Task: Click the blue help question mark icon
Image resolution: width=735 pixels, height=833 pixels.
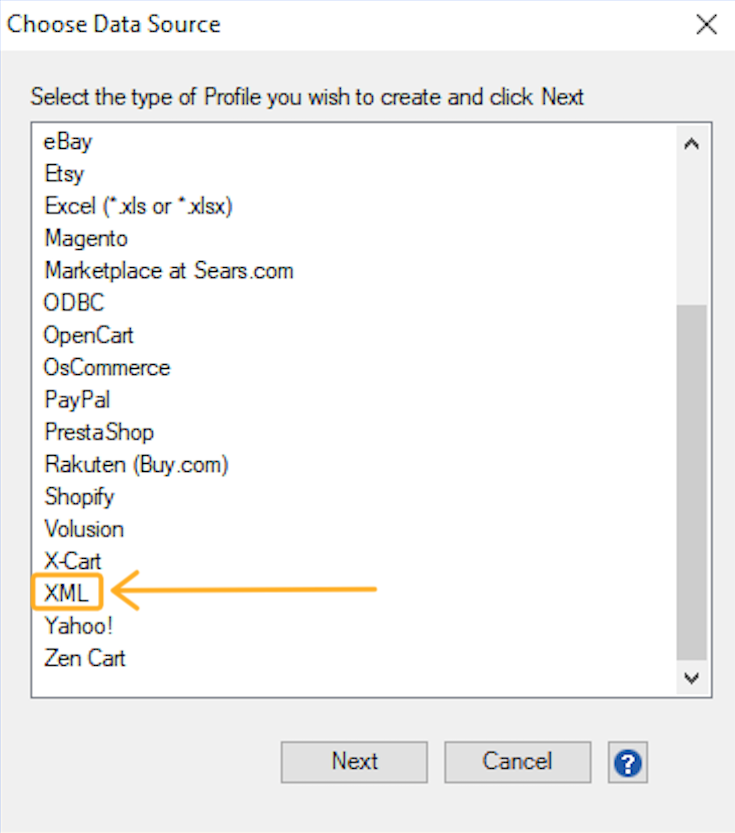Action: tap(628, 762)
